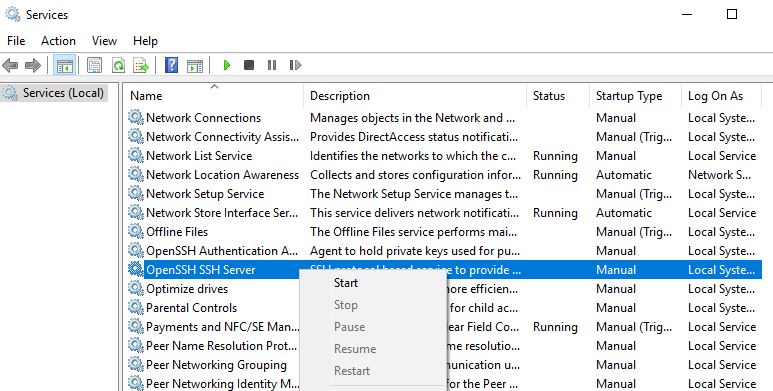
Task: Click the Refresh toolbar icon
Action: 118,65
